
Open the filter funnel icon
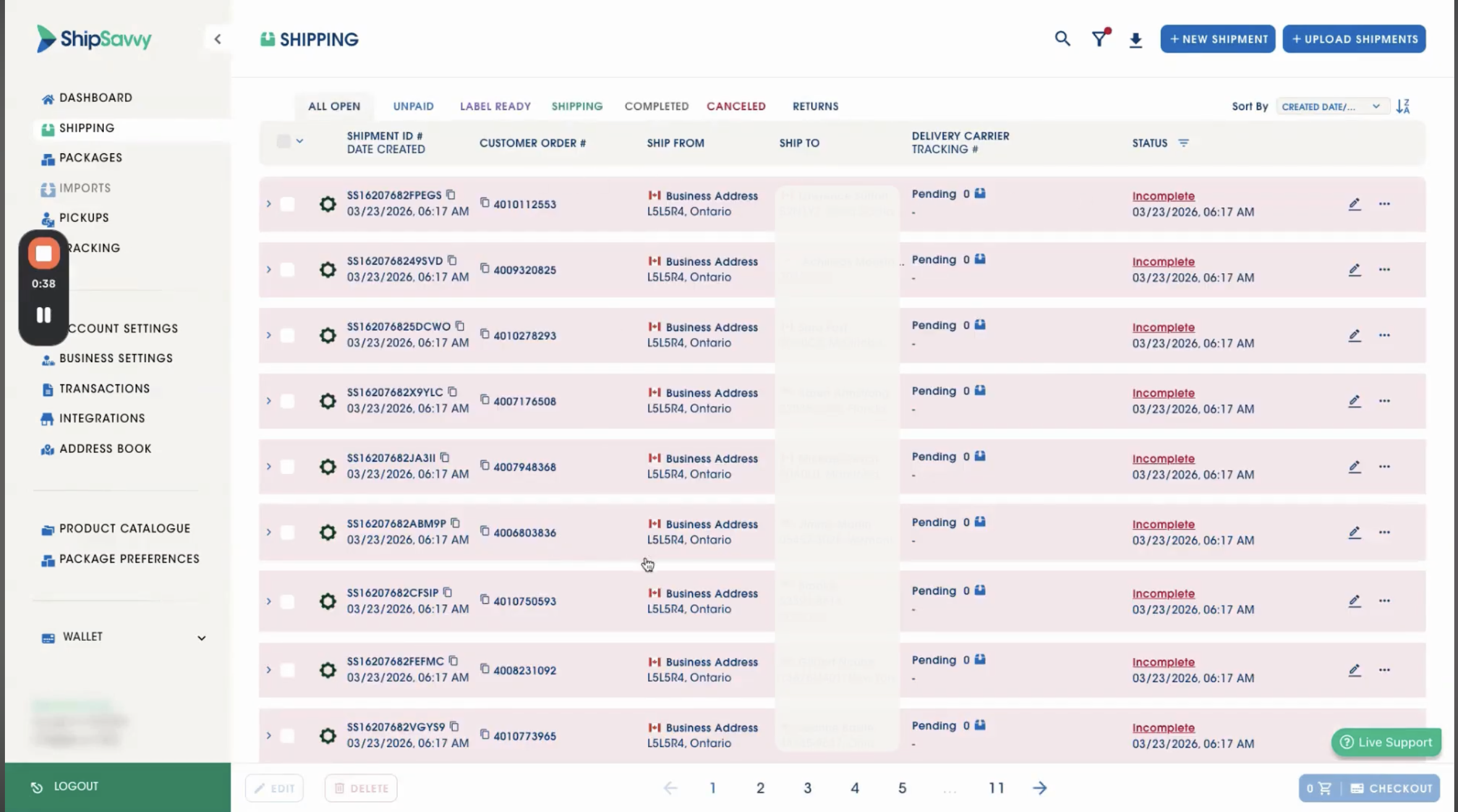[1099, 40]
